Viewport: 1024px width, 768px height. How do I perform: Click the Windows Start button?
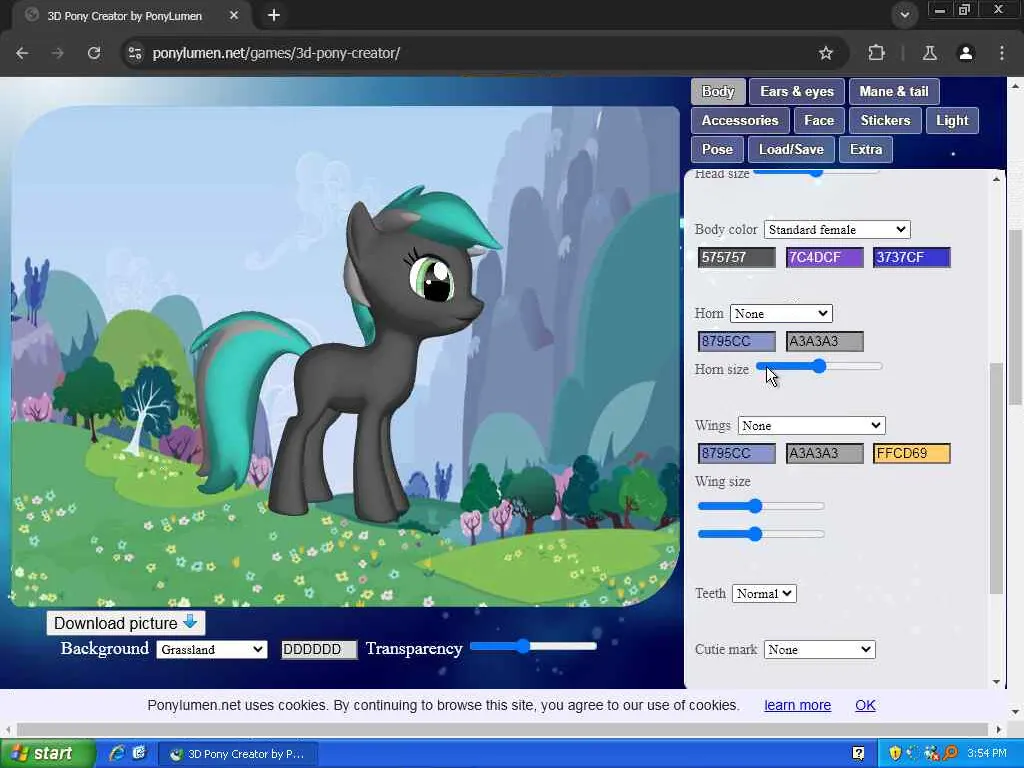[x=48, y=754]
